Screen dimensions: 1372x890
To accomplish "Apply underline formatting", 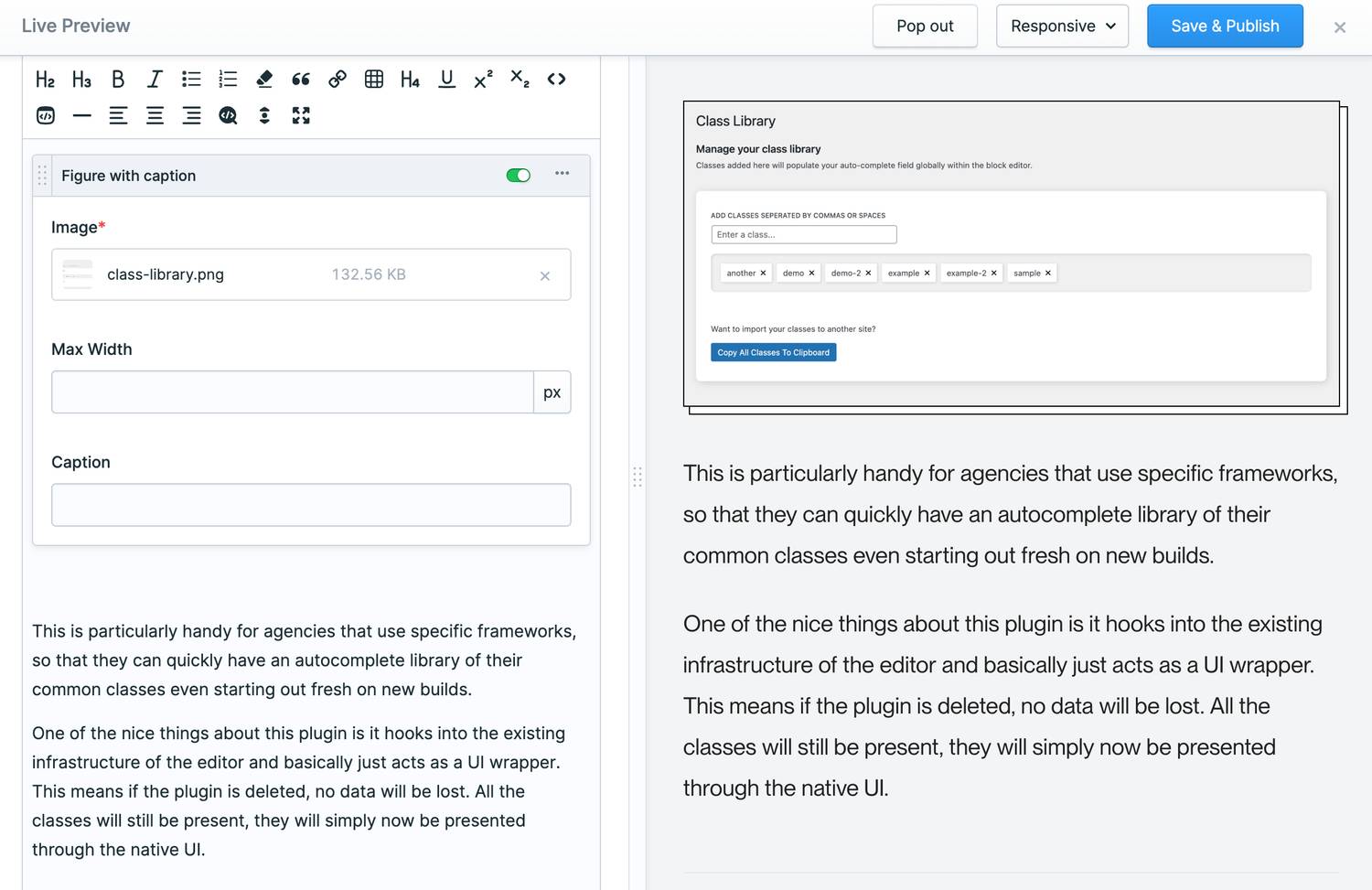I will (446, 80).
